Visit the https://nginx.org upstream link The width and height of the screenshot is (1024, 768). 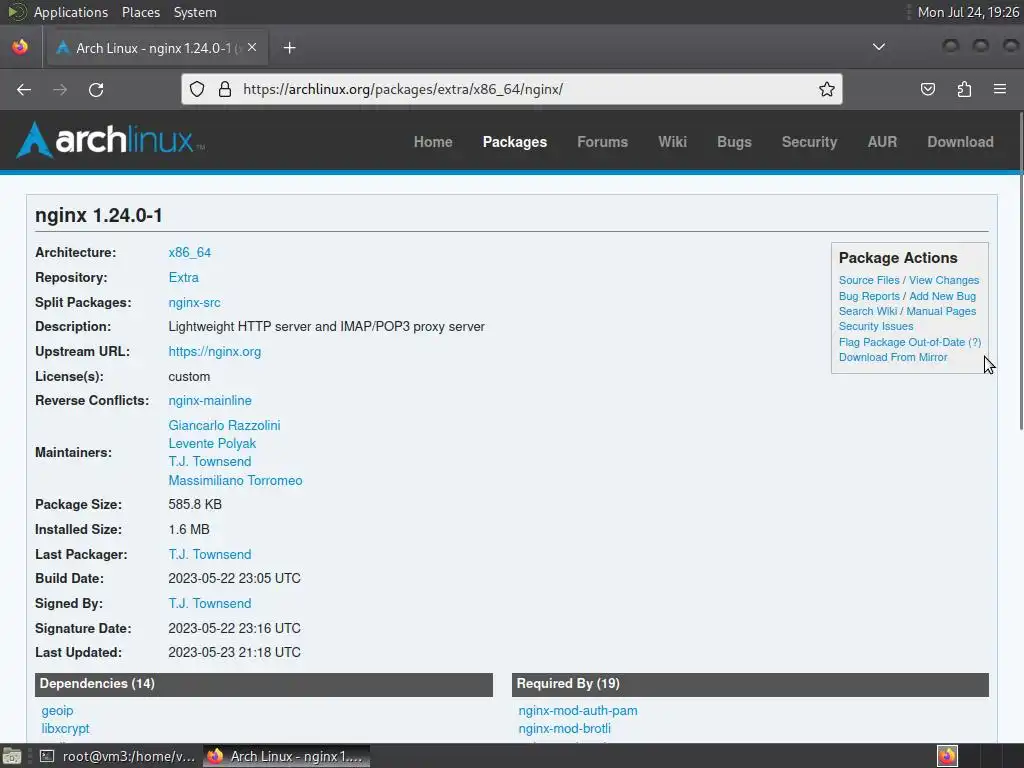(x=215, y=351)
